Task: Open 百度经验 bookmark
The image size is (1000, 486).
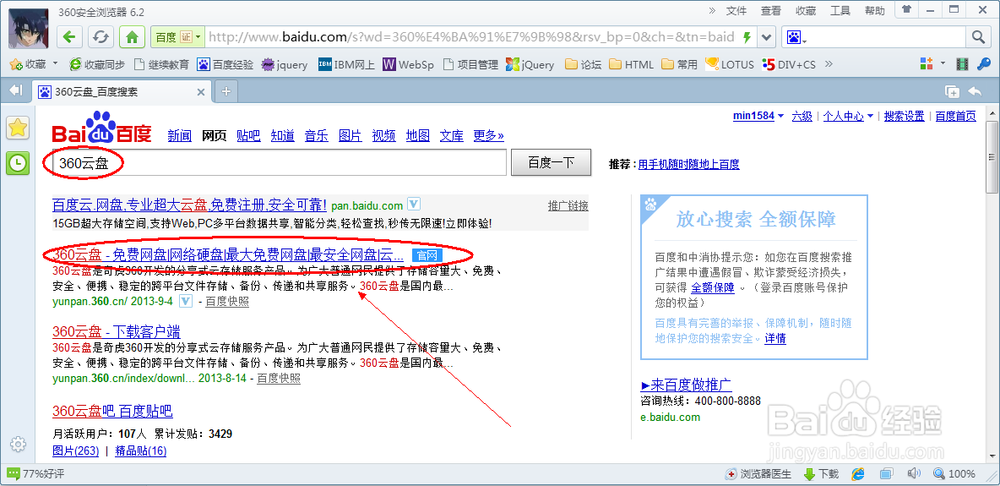Action: tap(225, 64)
